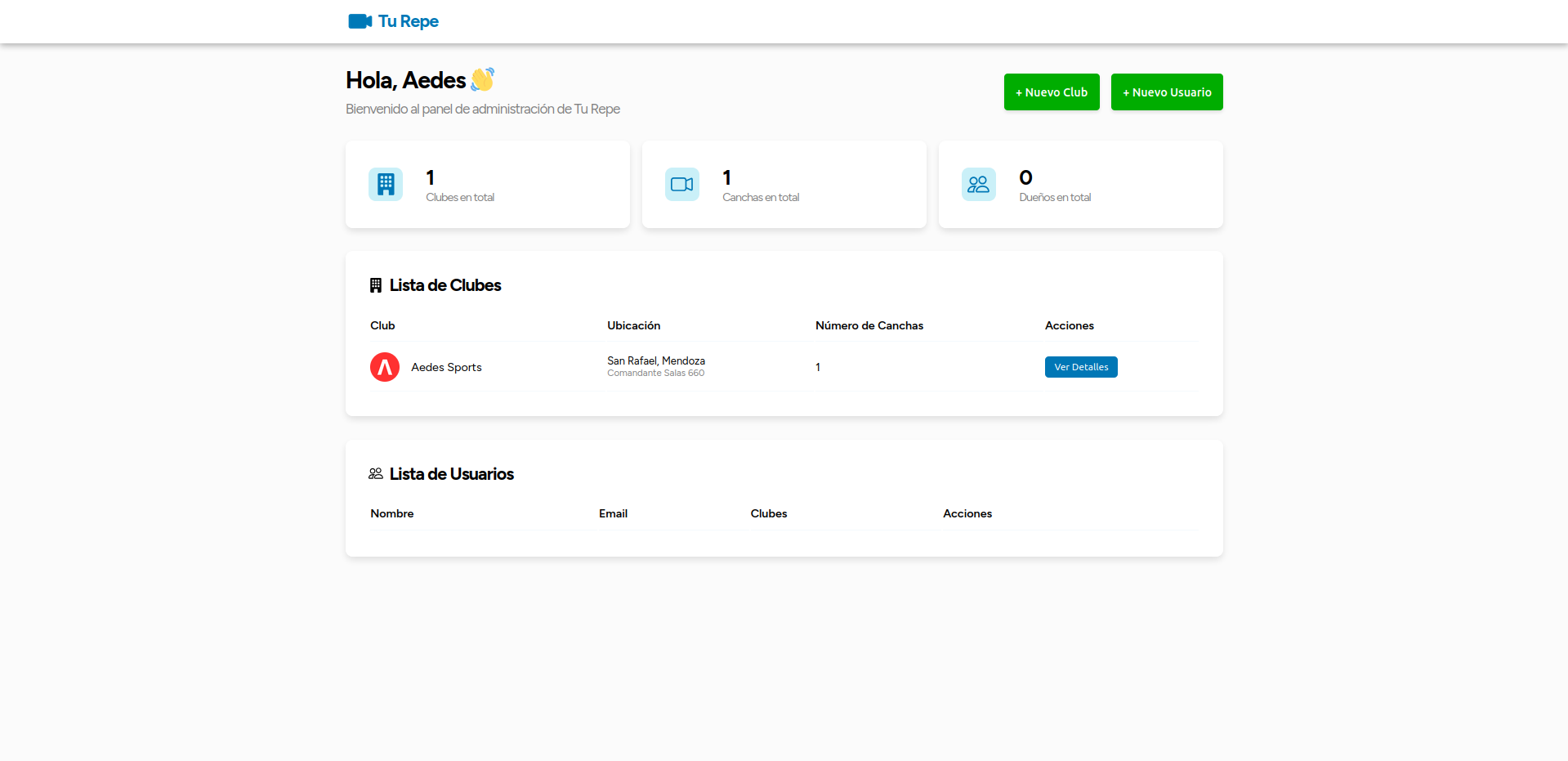The height and width of the screenshot is (761, 1568).
Task: Click the building icon beside Lista de Clubes
Action: 376,284
